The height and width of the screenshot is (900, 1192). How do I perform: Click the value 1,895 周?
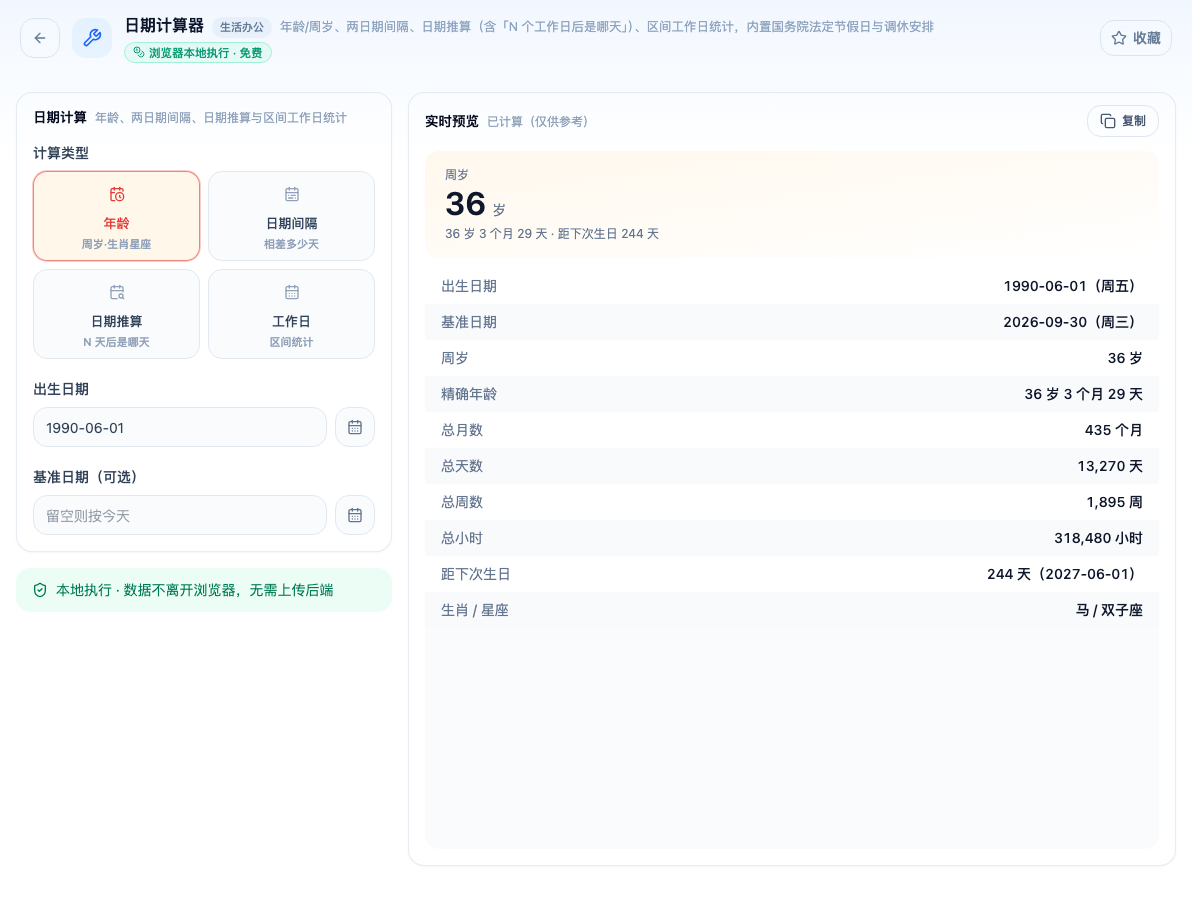pos(1114,502)
